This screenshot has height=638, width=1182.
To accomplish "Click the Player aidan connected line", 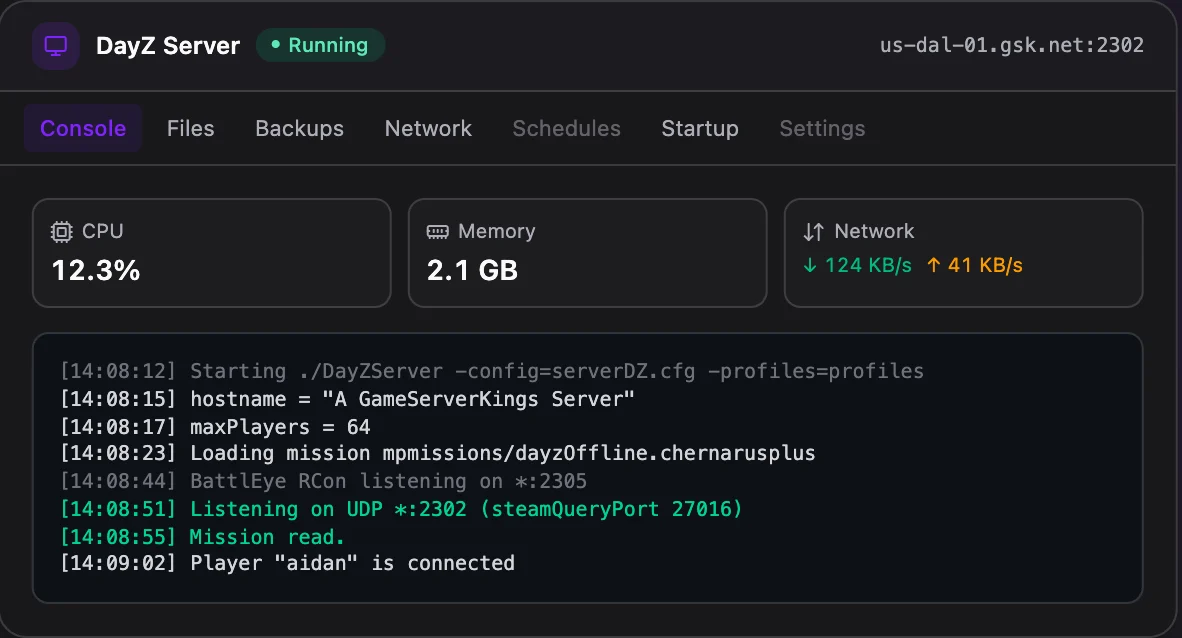I will coord(287,563).
